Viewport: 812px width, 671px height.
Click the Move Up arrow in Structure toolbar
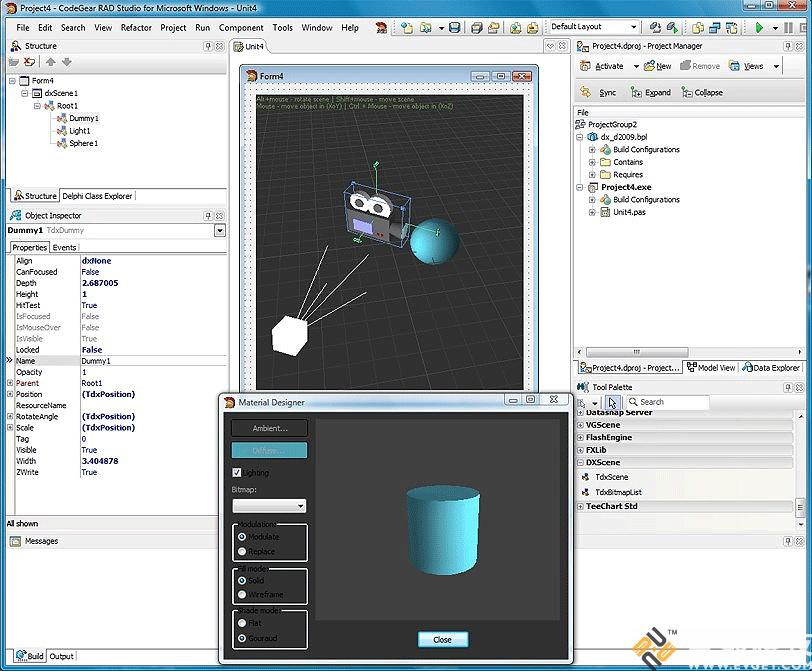click(x=50, y=62)
